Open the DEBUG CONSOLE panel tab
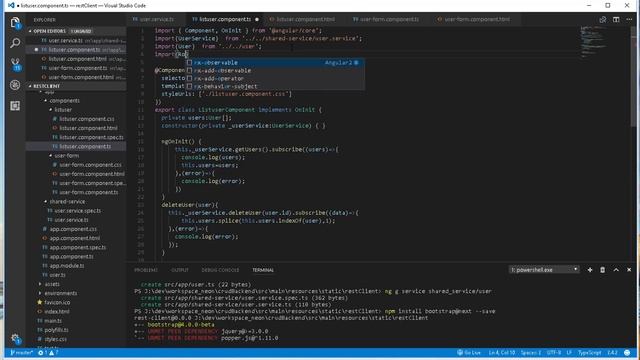Screen dimensions: 640x360 coord(220,270)
